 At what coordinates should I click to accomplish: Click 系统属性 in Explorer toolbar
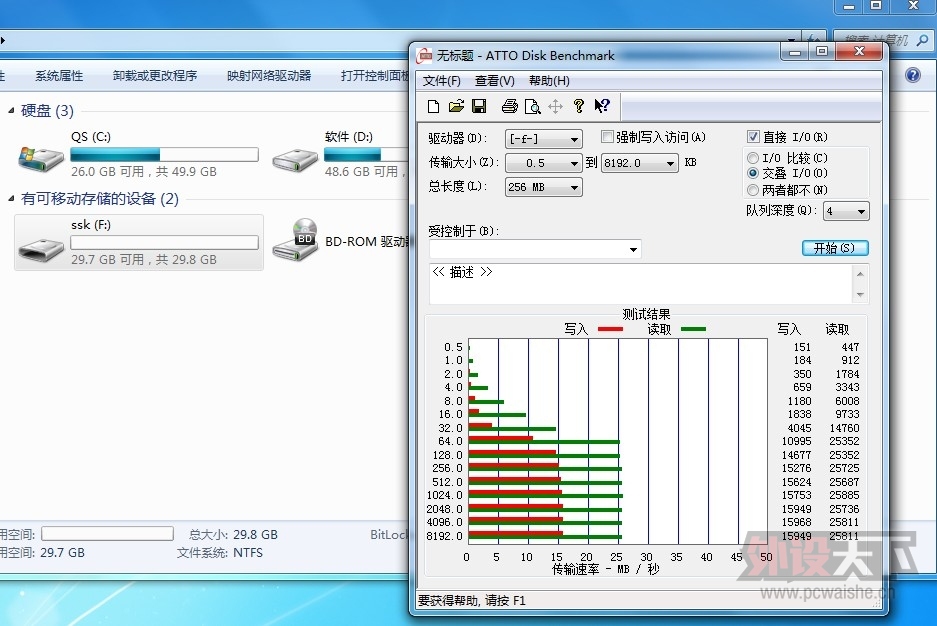(x=59, y=75)
